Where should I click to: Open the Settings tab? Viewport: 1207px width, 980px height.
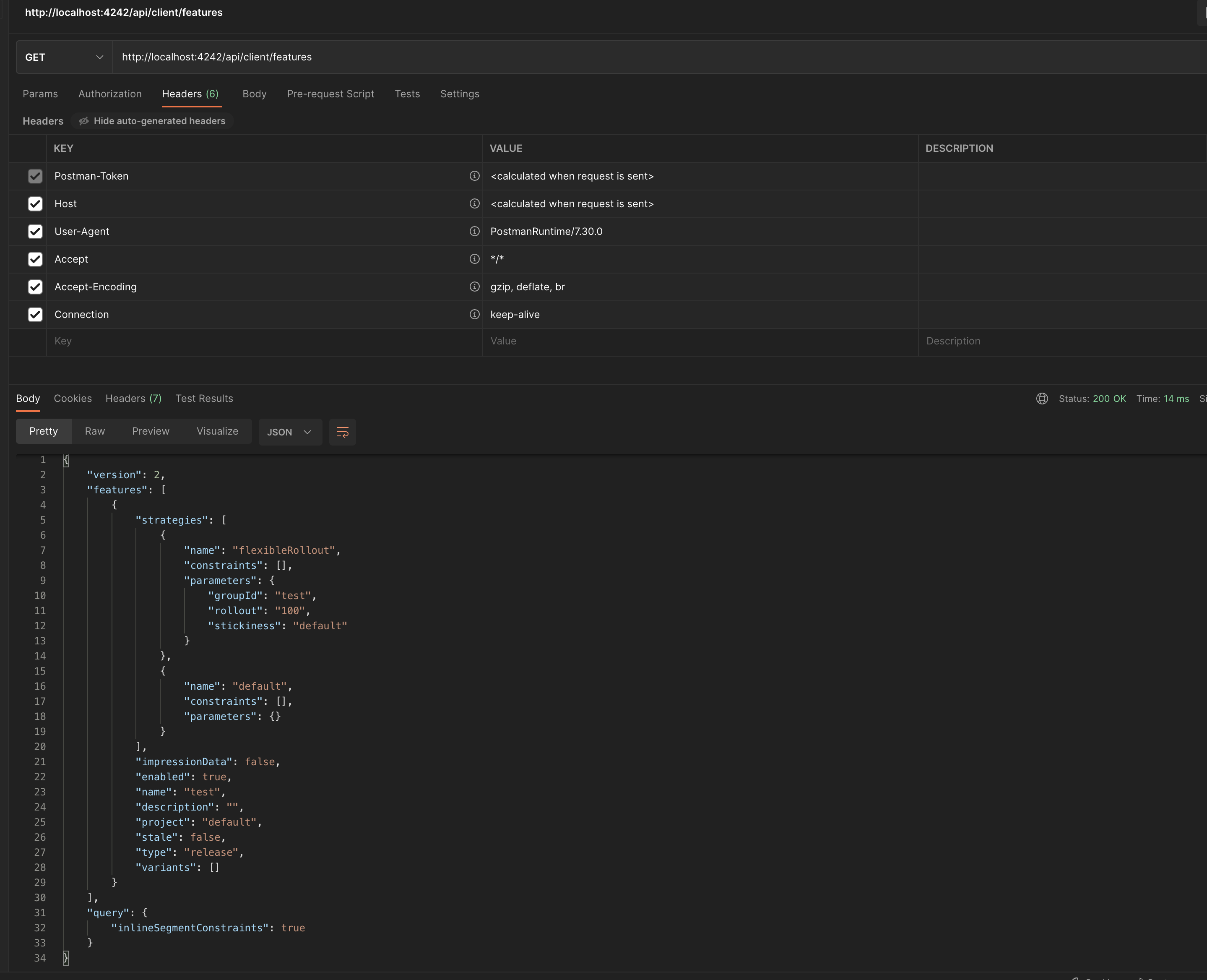click(x=460, y=94)
